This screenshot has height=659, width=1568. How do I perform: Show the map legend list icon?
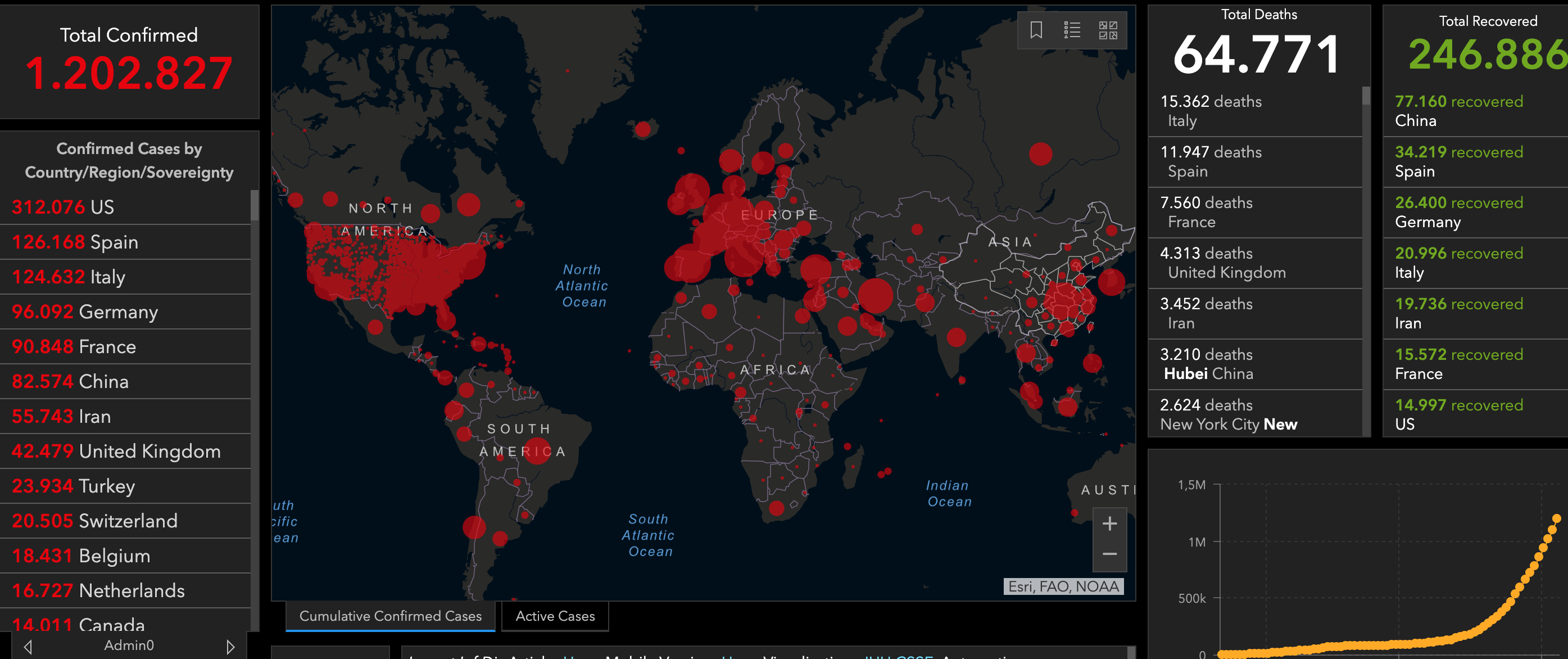click(1072, 30)
